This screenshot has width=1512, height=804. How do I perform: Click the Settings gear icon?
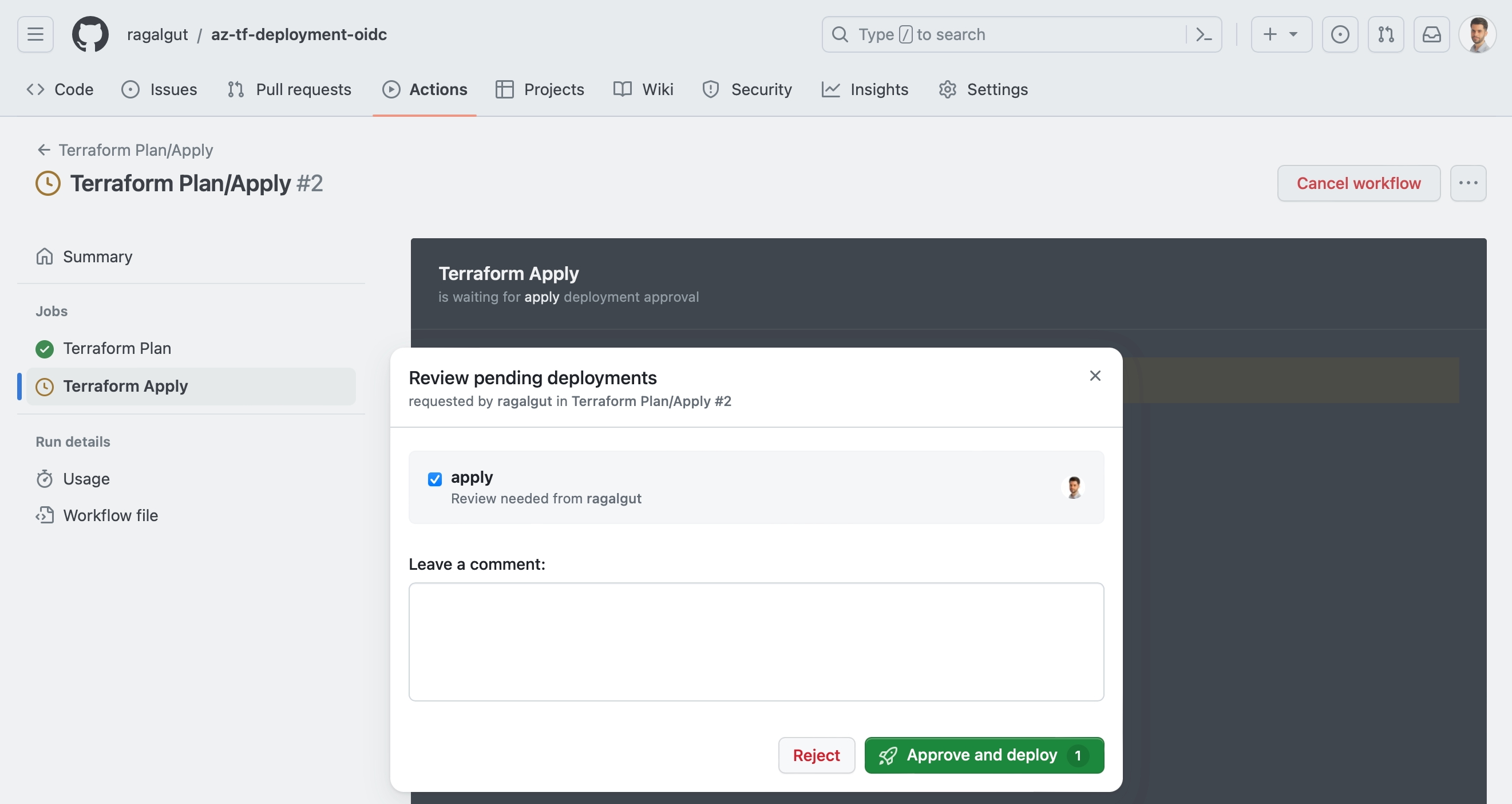[x=947, y=89]
